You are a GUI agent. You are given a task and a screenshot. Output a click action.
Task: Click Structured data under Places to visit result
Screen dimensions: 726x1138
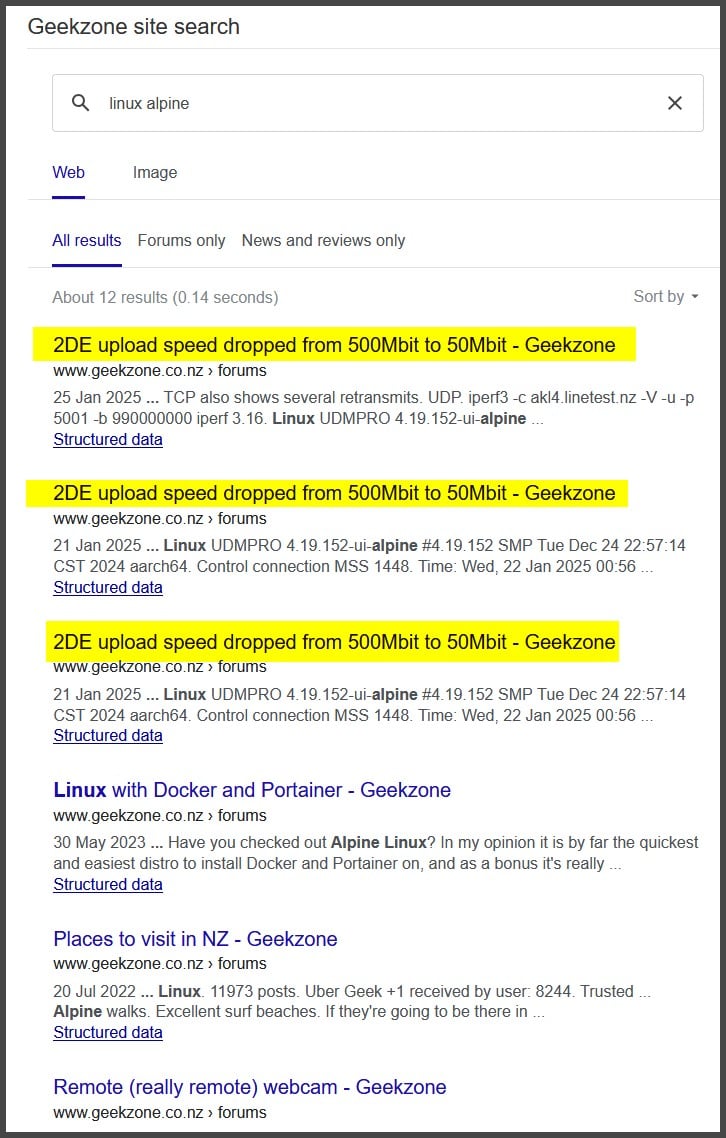click(x=108, y=1033)
